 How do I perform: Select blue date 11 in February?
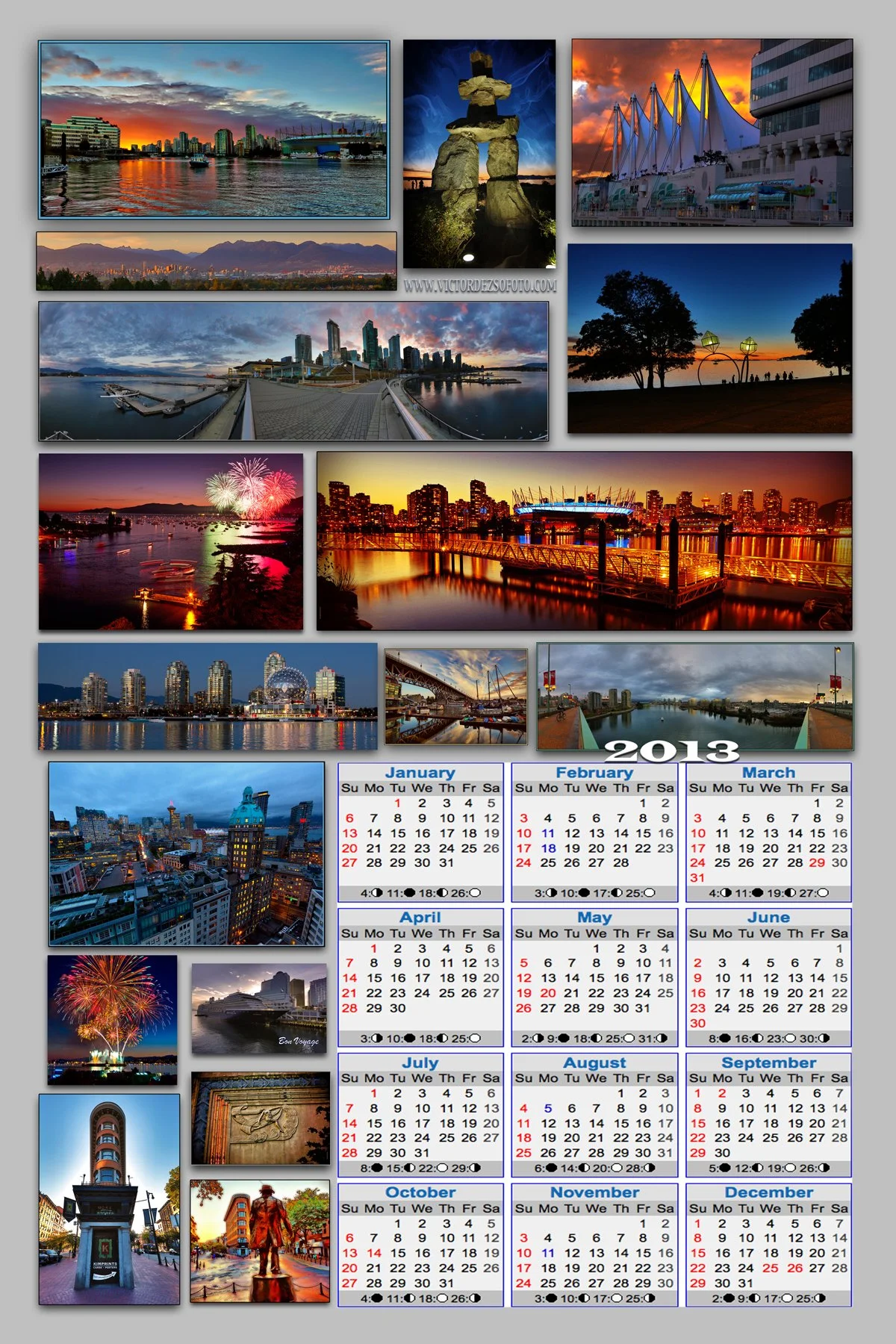tap(548, 833)
